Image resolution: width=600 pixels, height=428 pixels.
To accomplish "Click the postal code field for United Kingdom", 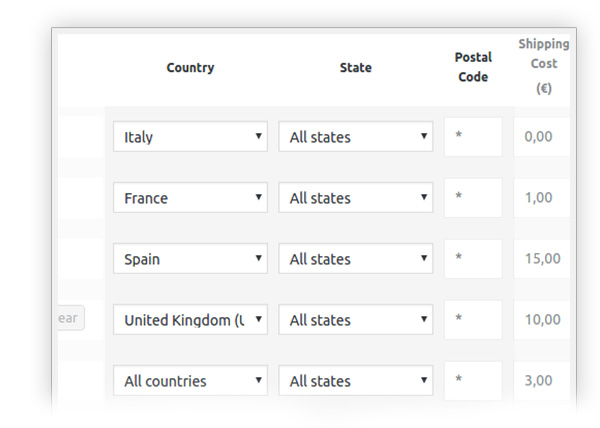I will 473,320.
